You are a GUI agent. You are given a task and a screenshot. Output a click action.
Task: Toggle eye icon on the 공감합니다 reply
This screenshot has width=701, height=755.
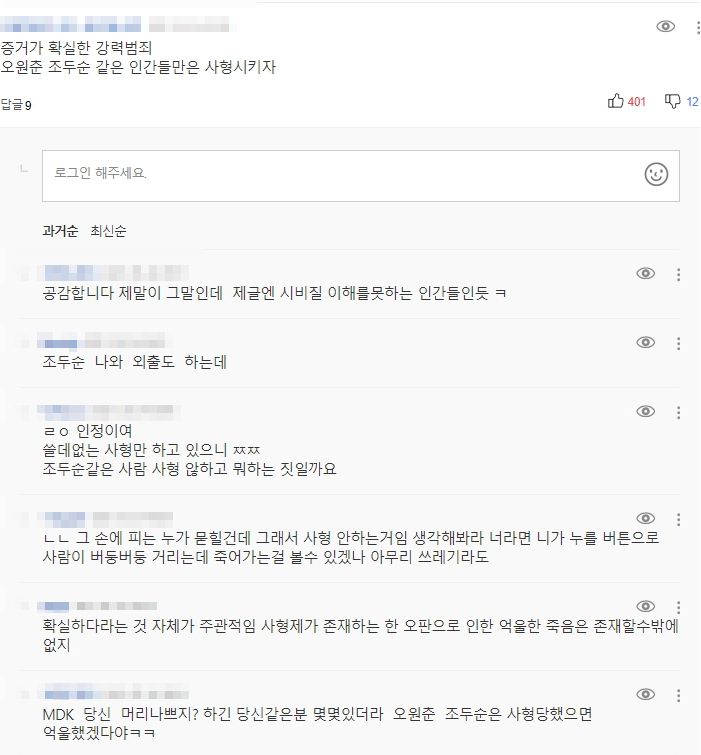tap(646, 273)
